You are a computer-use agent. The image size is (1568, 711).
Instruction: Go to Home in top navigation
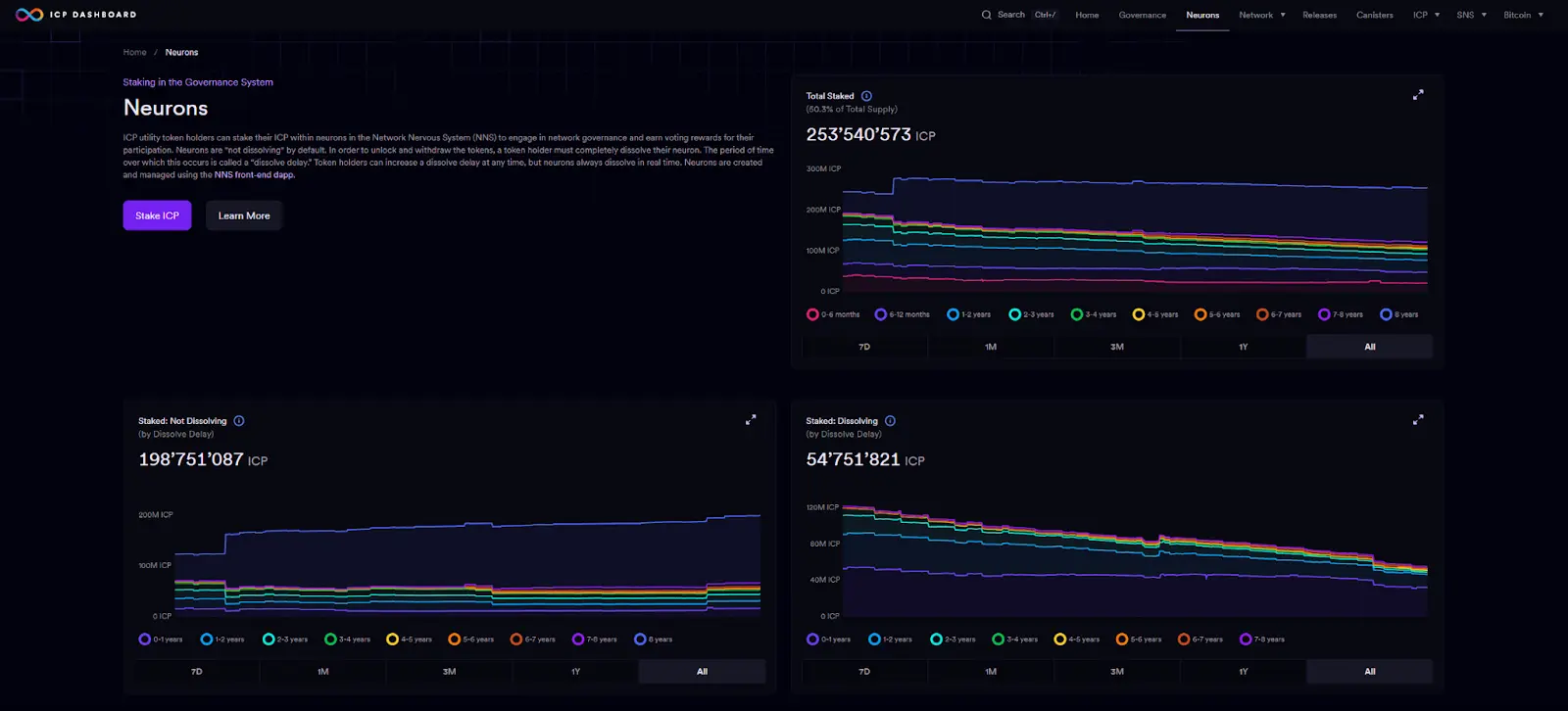[1087, 15]
